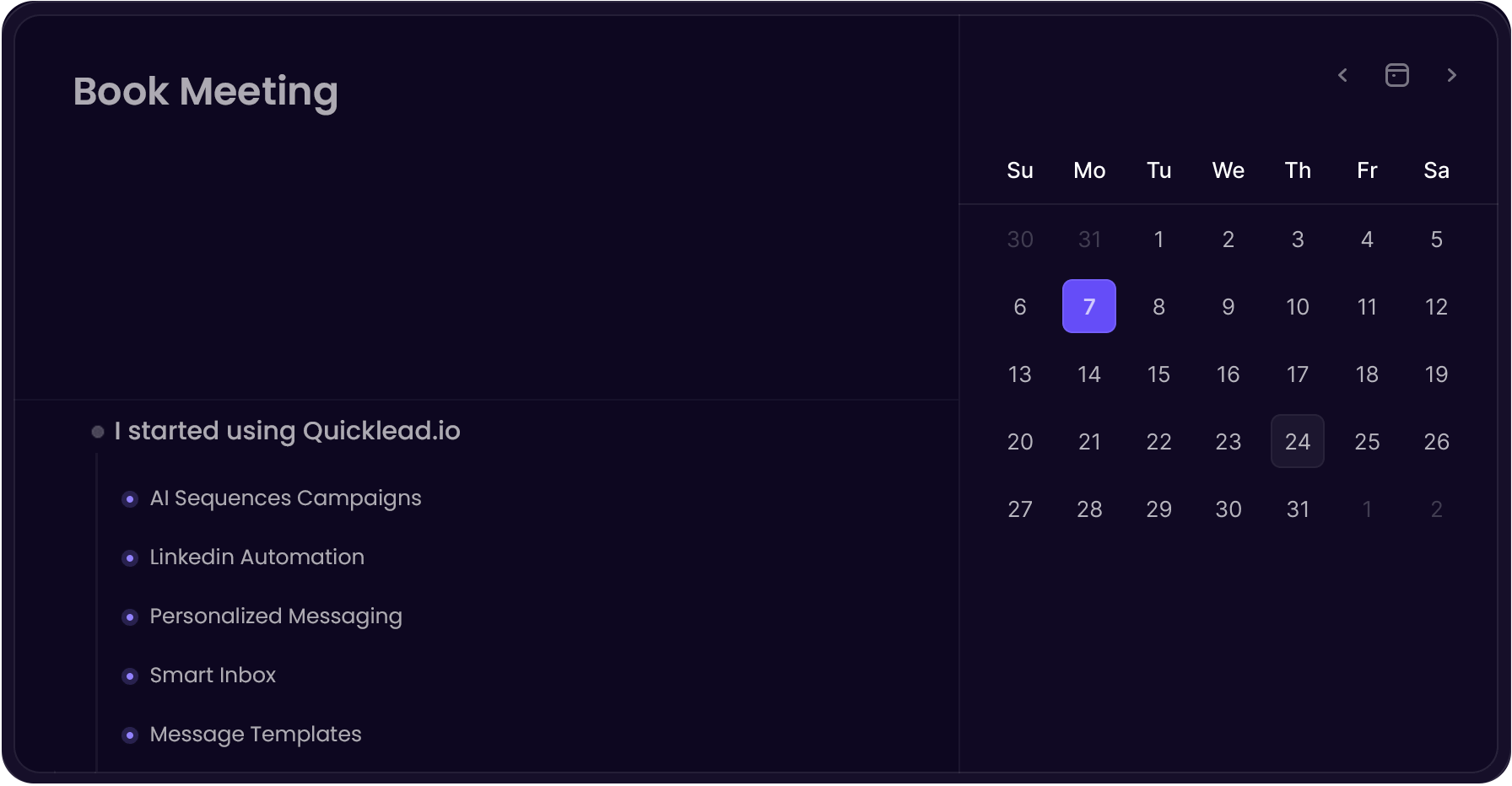This screenshot has height=786, width=1512.
Task: Select Saturday the 12th
Action: tap(1436, 306)
